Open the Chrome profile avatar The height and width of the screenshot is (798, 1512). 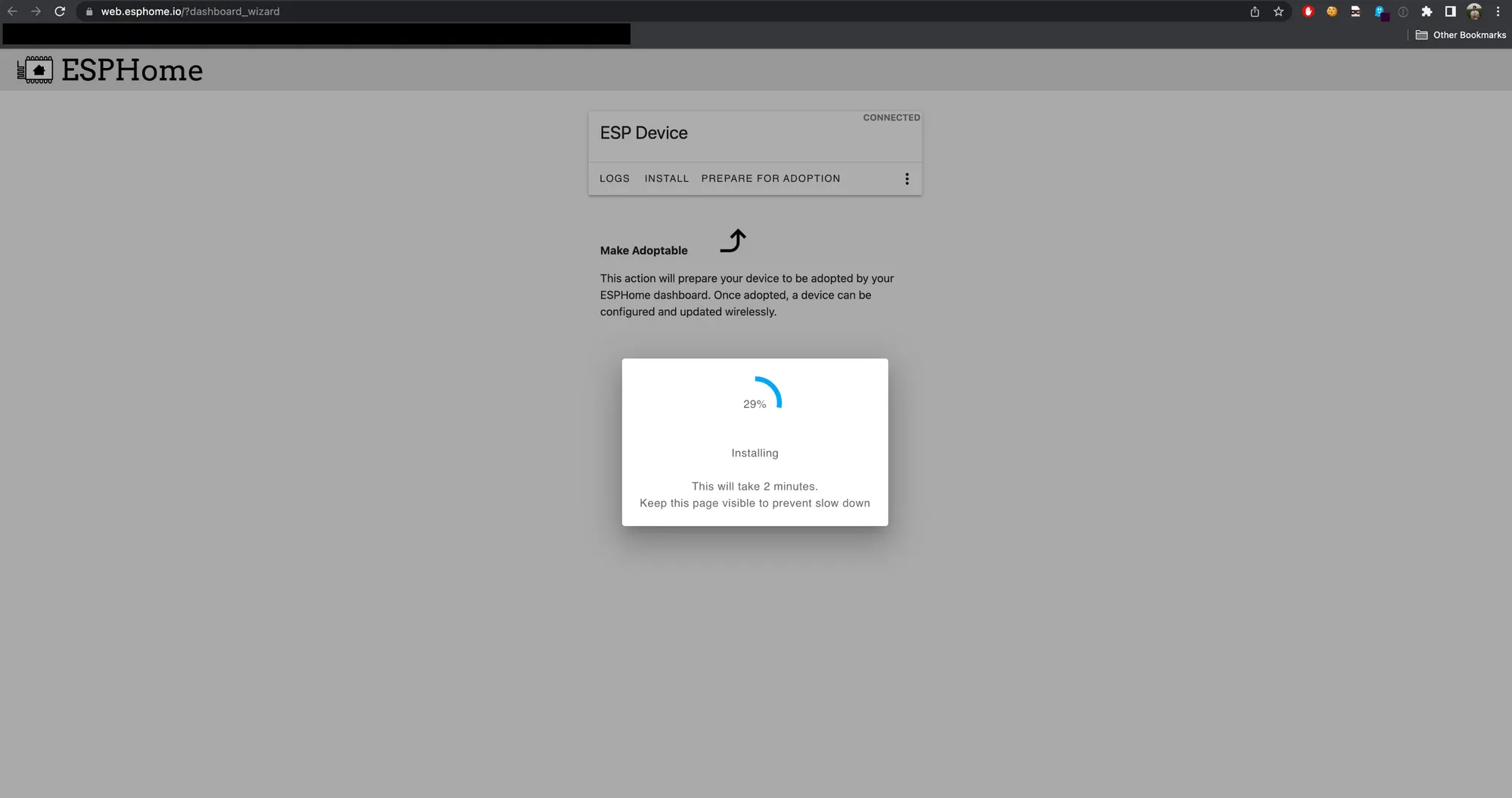1474,11
